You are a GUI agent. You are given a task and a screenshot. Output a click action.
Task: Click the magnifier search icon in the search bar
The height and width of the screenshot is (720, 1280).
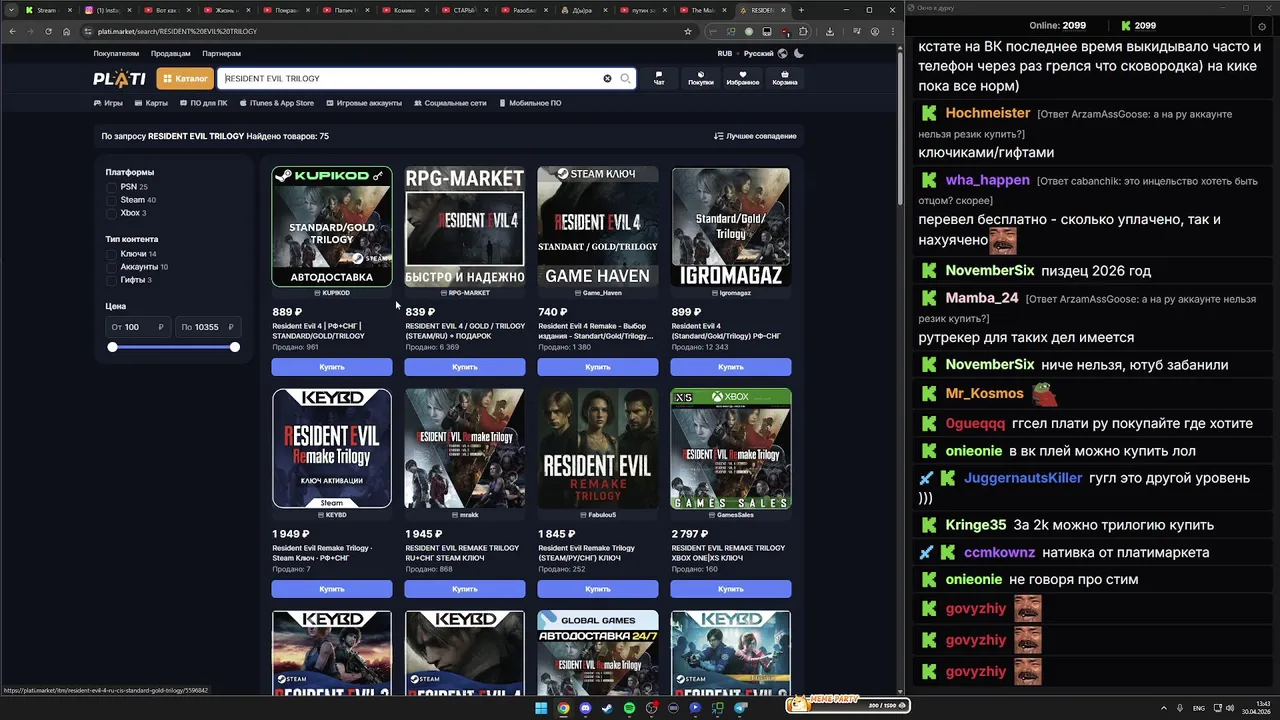[x=625, y=78]
